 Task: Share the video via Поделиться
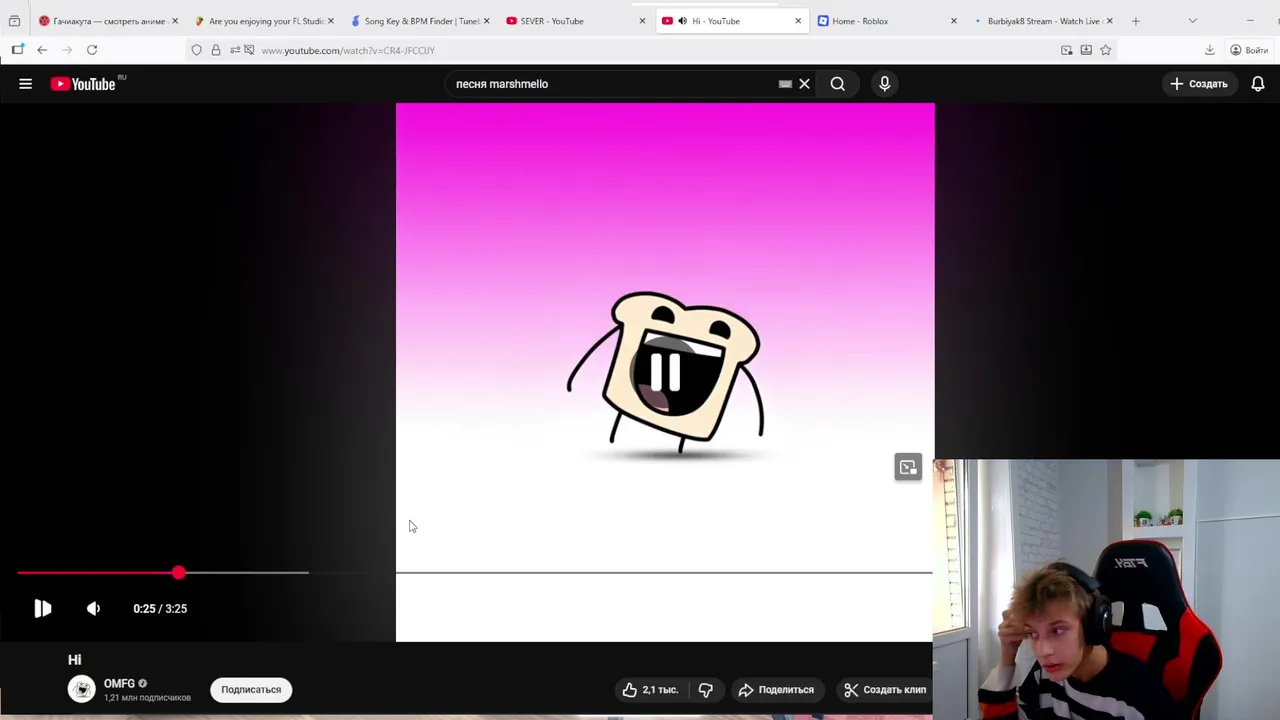click(776, 689)
